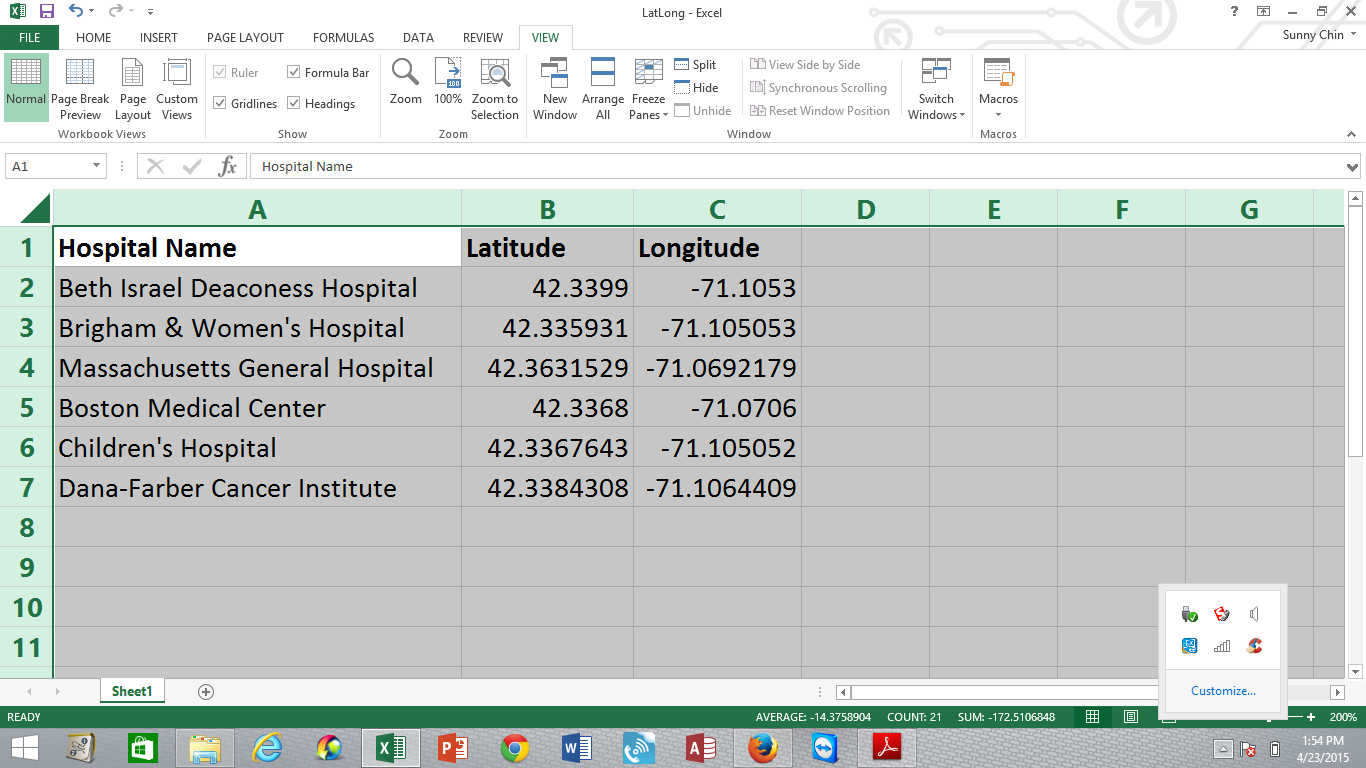1366x768 pixels.
Task: Click the formula bar input field
Action: click(x=796, y=166)
